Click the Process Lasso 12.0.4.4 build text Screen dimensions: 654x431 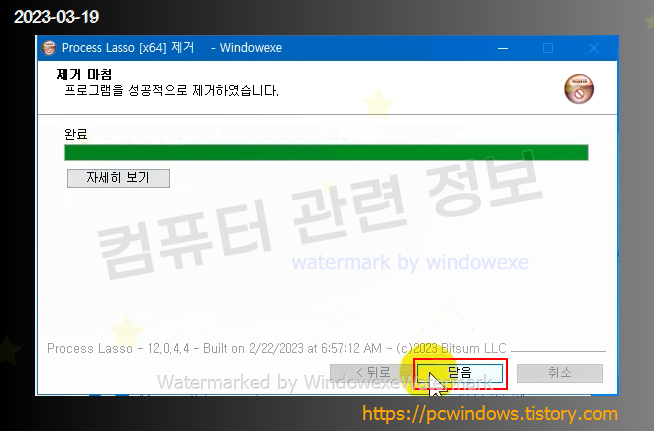coord(277,348)
